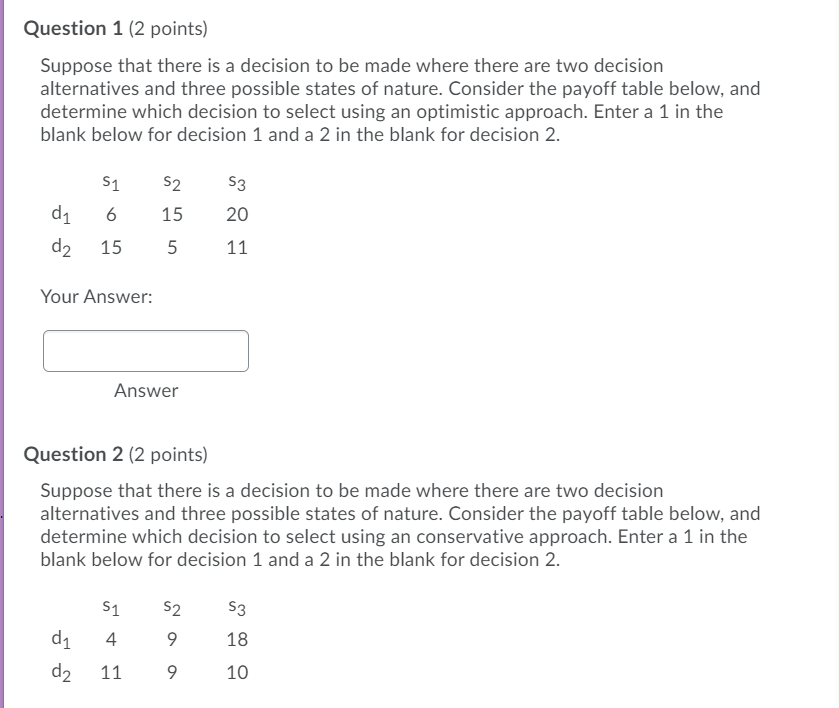The width and height of the screenshot is (839, 708).
Task: Select the Answer label below the text box
Action: point(144,391)
